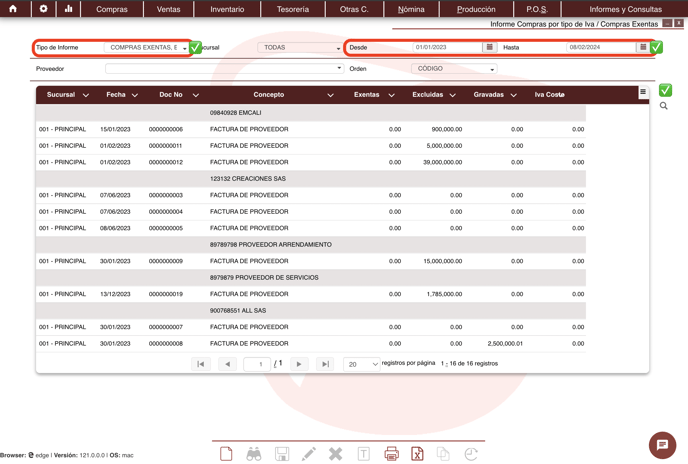Click the Desde date field

(x=447, y=47)
